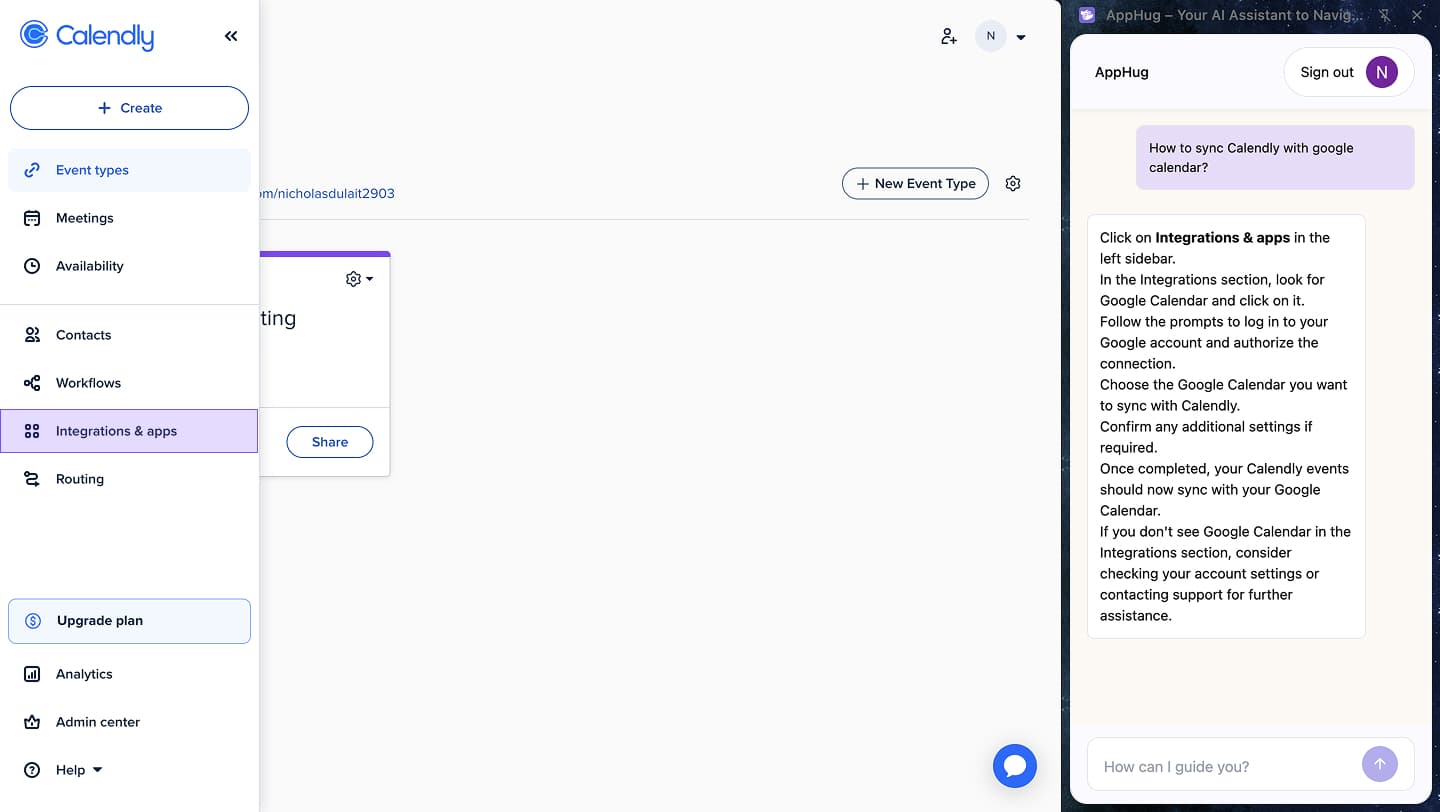Click the Availability clock icon
This screenshot has height=812, width=1440.
(x=32, y=266)
